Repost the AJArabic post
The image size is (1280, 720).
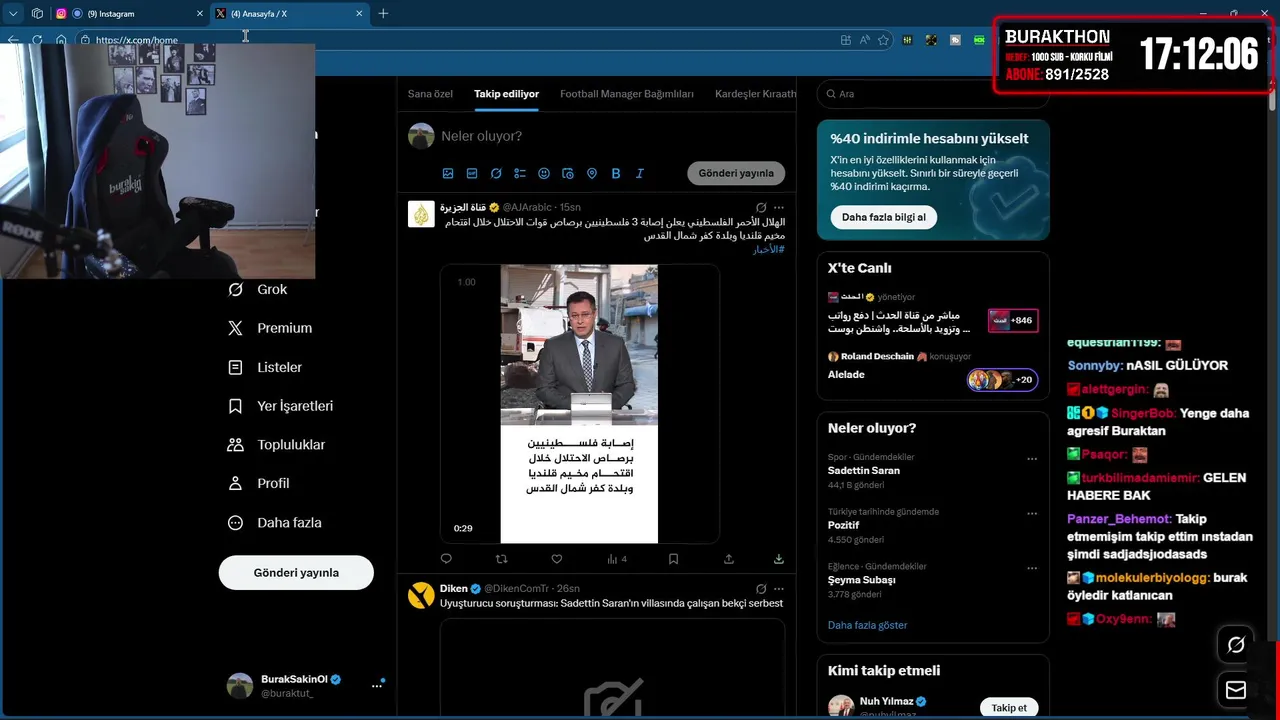pos(502,559)
